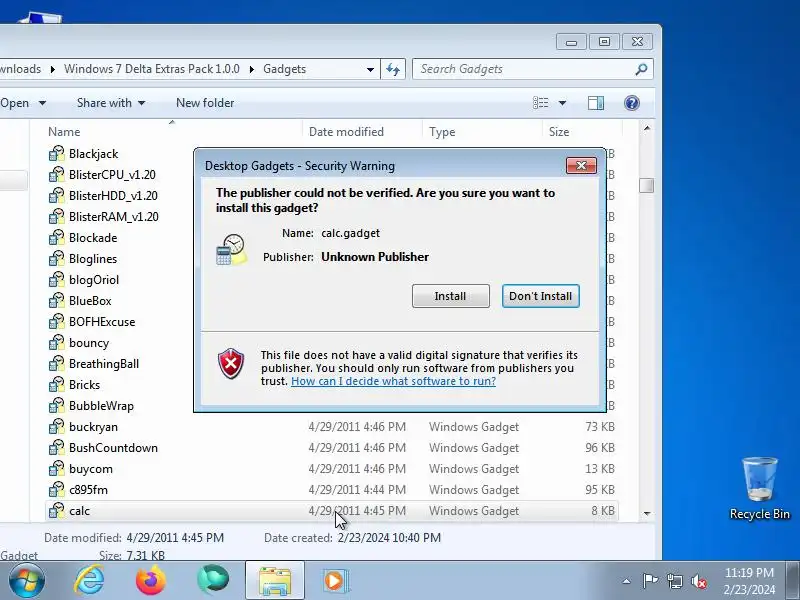Screen dimensions: 800x600
Task: Select the Blockade gadget icon
Action: (x=57, y=238)
